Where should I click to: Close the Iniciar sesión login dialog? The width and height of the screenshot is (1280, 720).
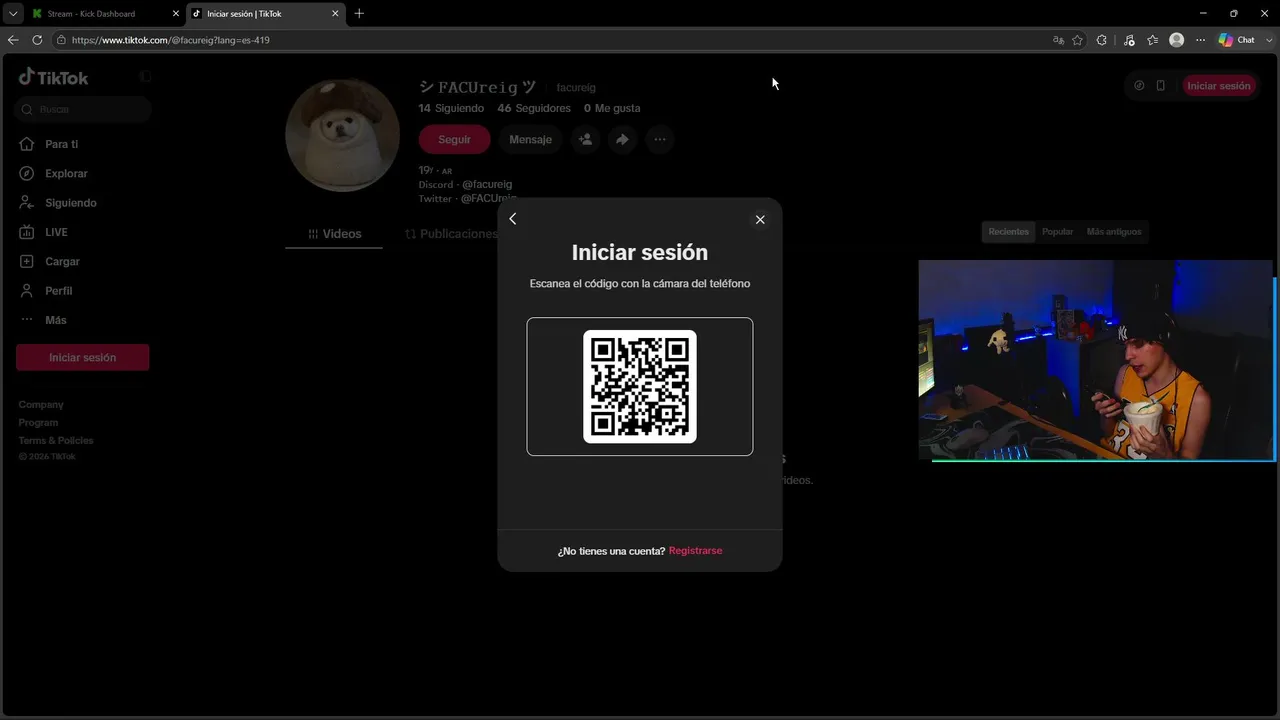(760, 220)
